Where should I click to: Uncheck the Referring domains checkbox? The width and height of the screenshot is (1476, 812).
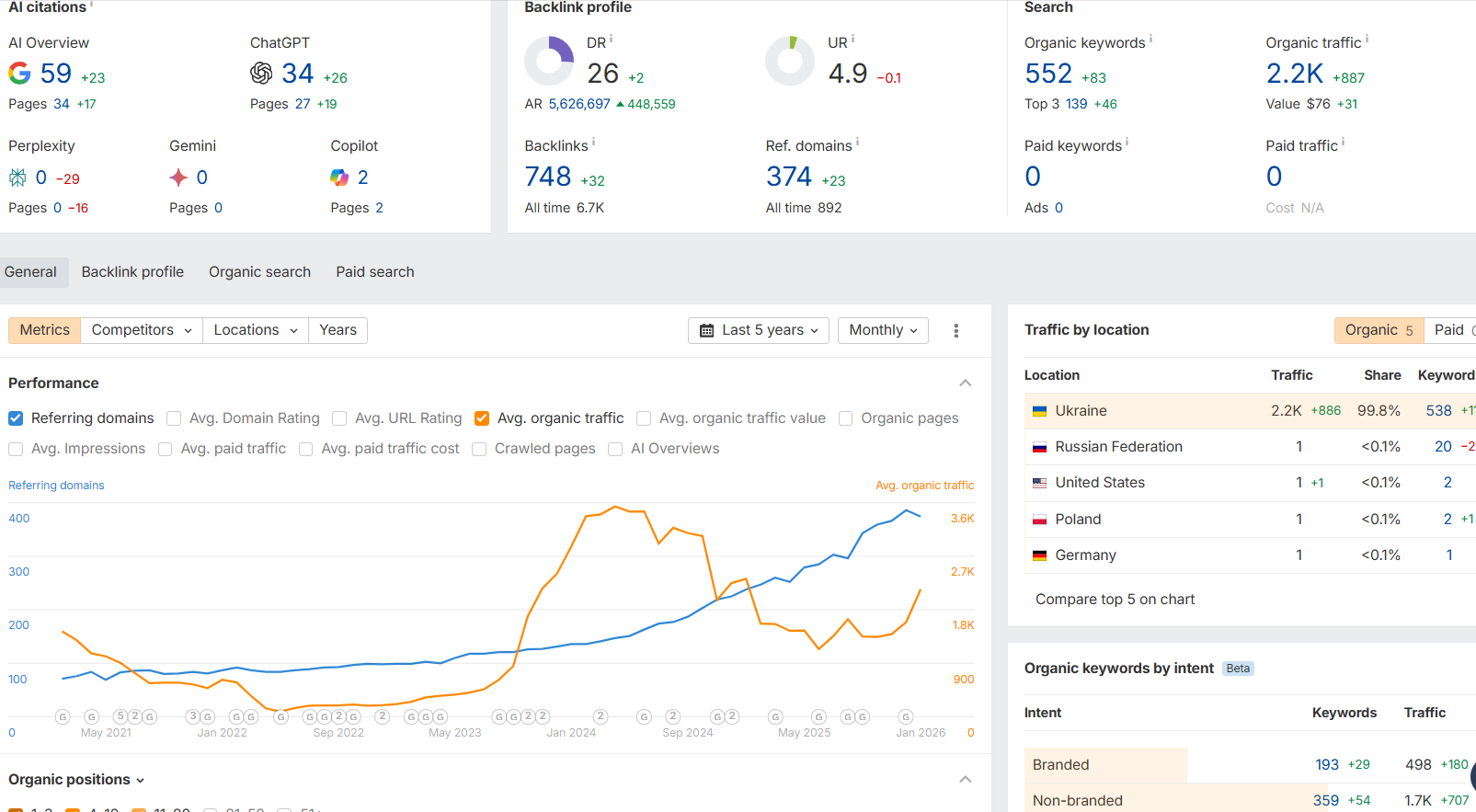[16, 418]
